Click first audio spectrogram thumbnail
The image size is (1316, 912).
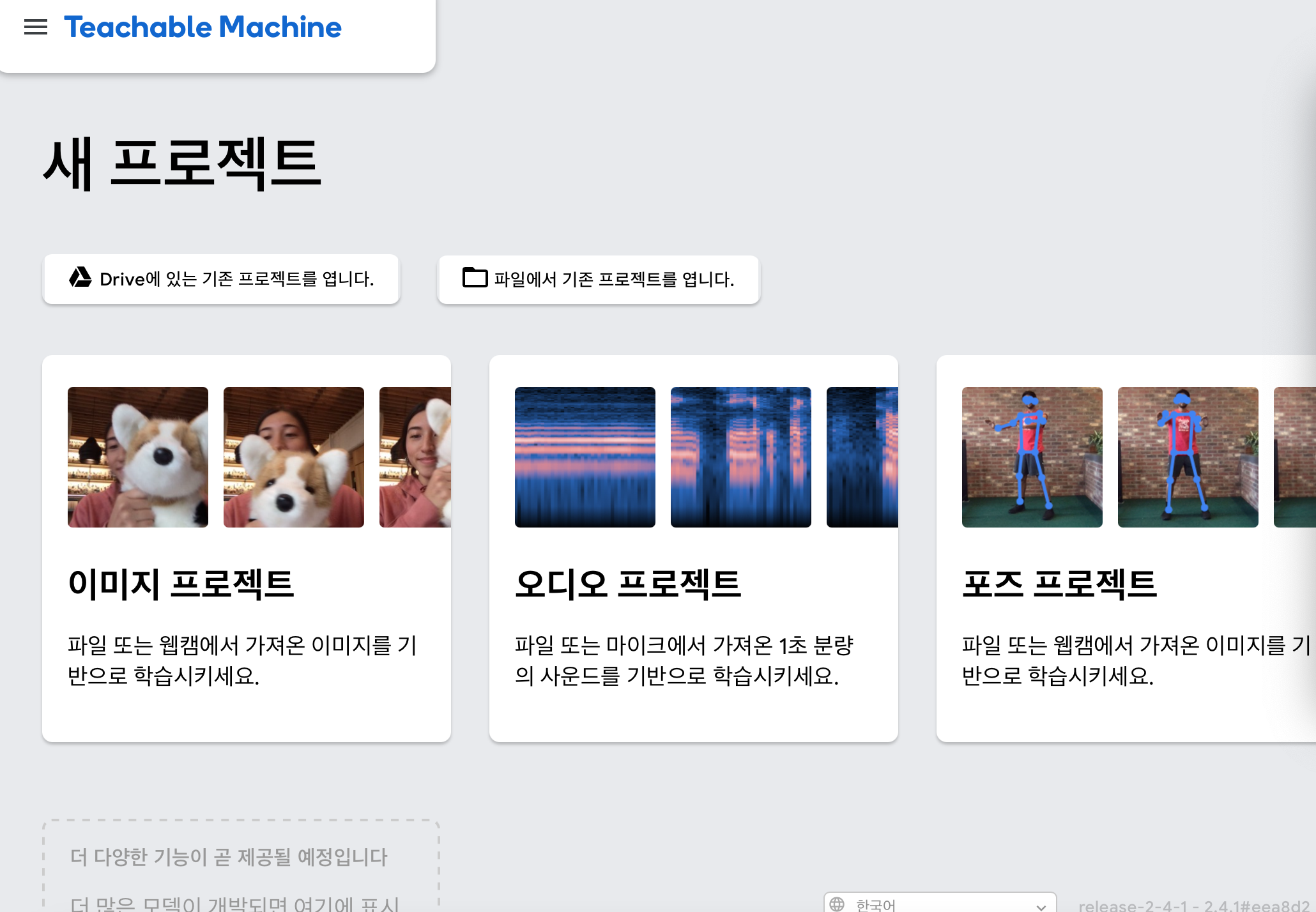(x=585, y=457)
